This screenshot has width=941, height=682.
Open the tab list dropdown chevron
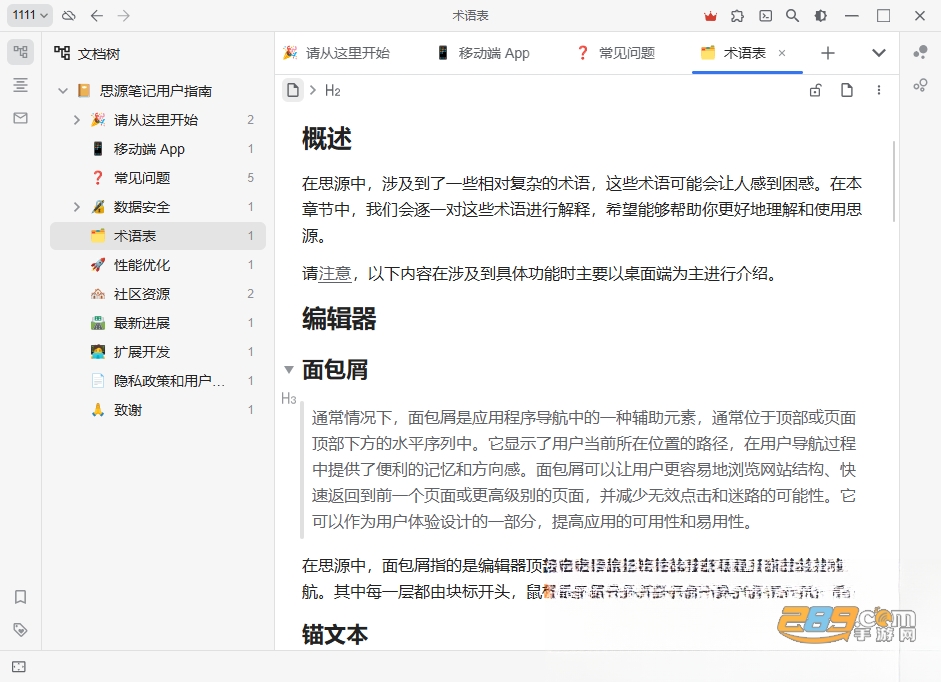click(x=879, y=53)
